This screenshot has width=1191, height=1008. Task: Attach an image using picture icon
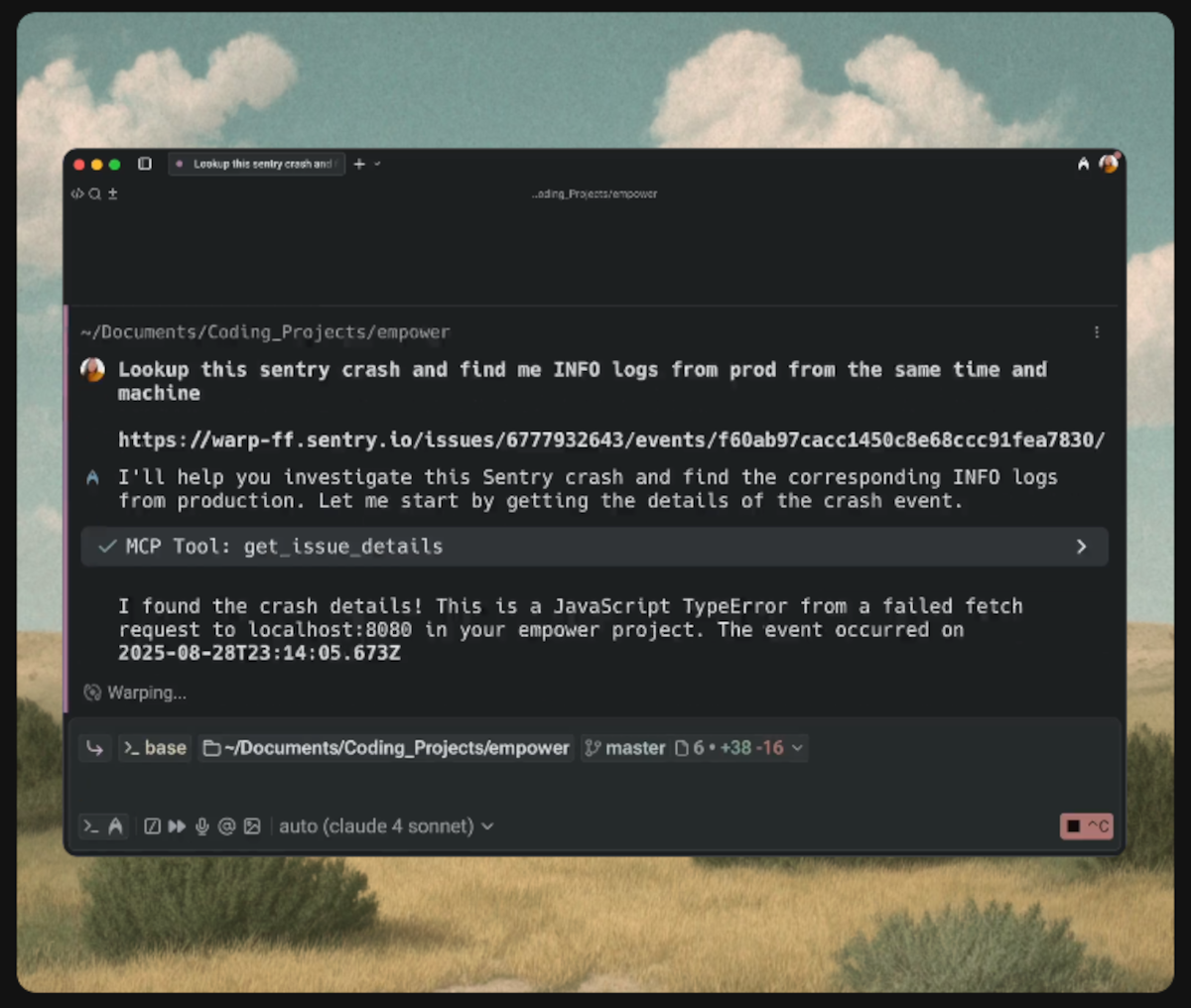(252, 825)
